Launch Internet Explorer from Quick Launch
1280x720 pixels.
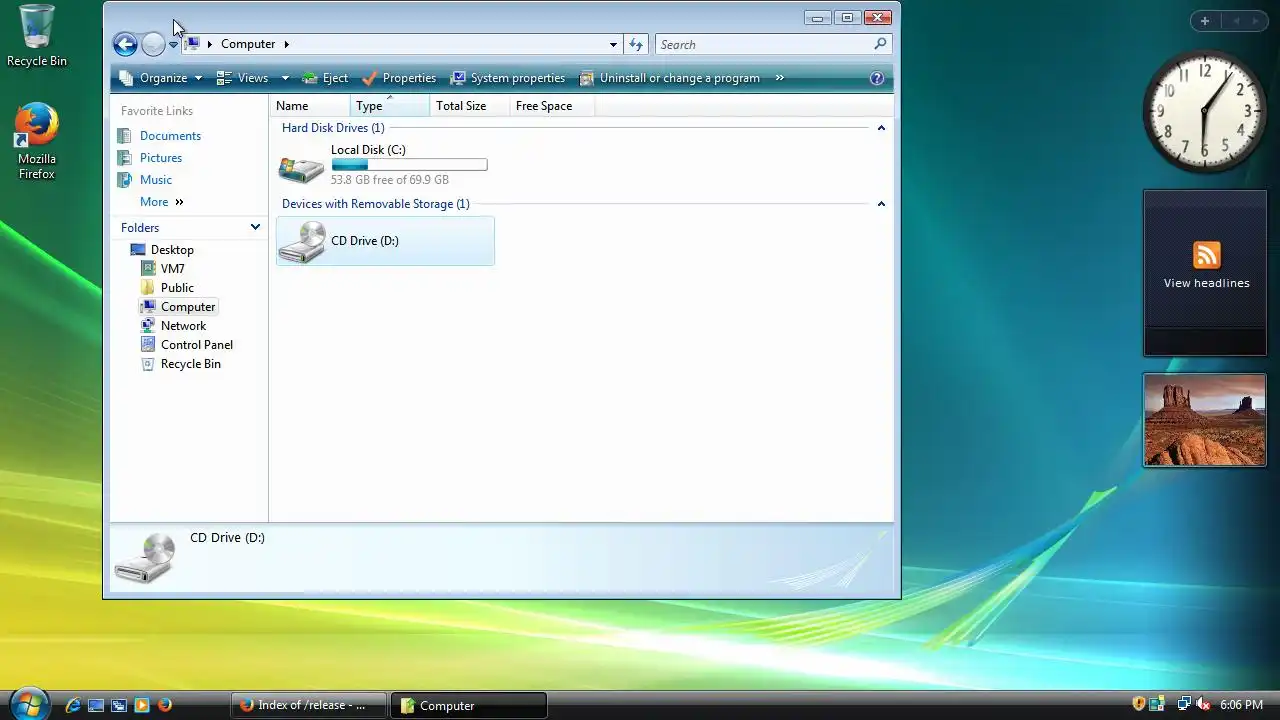coord(73,705)
